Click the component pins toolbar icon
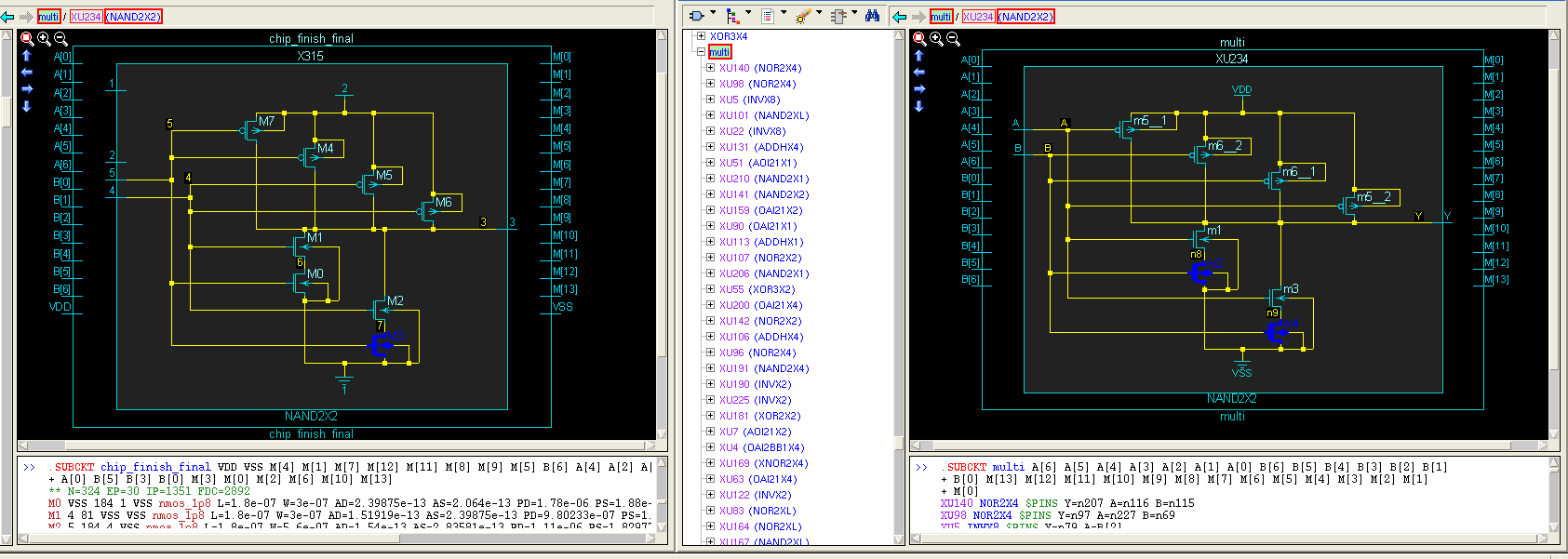1568x559 pixels. [x=838, y=16]
